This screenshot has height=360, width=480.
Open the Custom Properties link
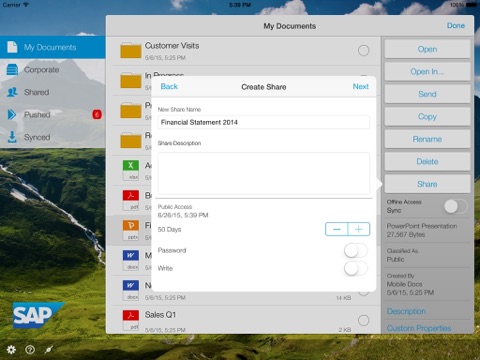[x=419, y=328]
